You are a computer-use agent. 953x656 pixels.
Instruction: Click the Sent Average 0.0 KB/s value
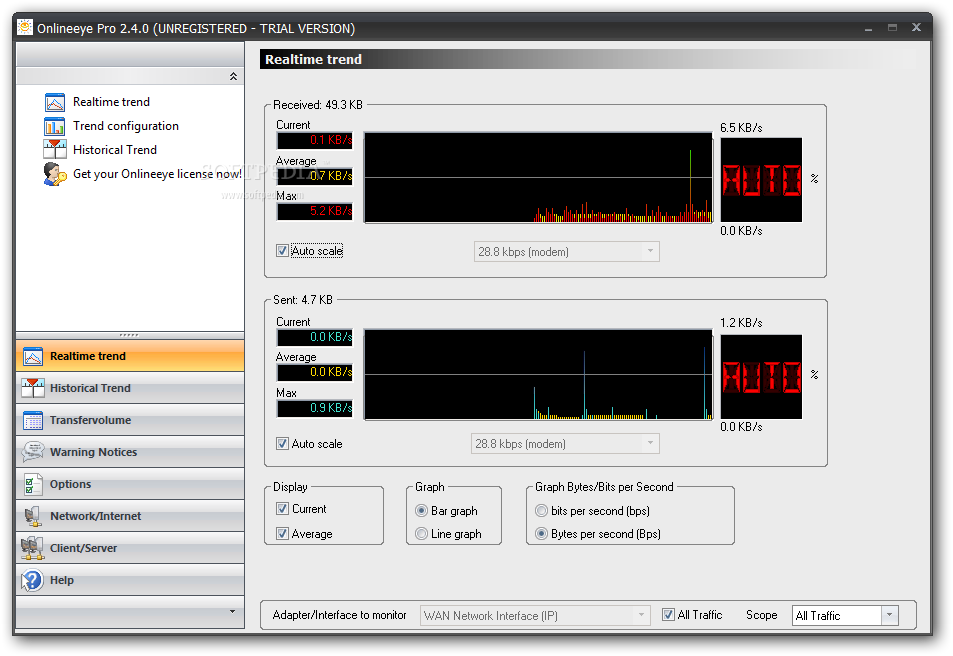click(x=315, y=372)
